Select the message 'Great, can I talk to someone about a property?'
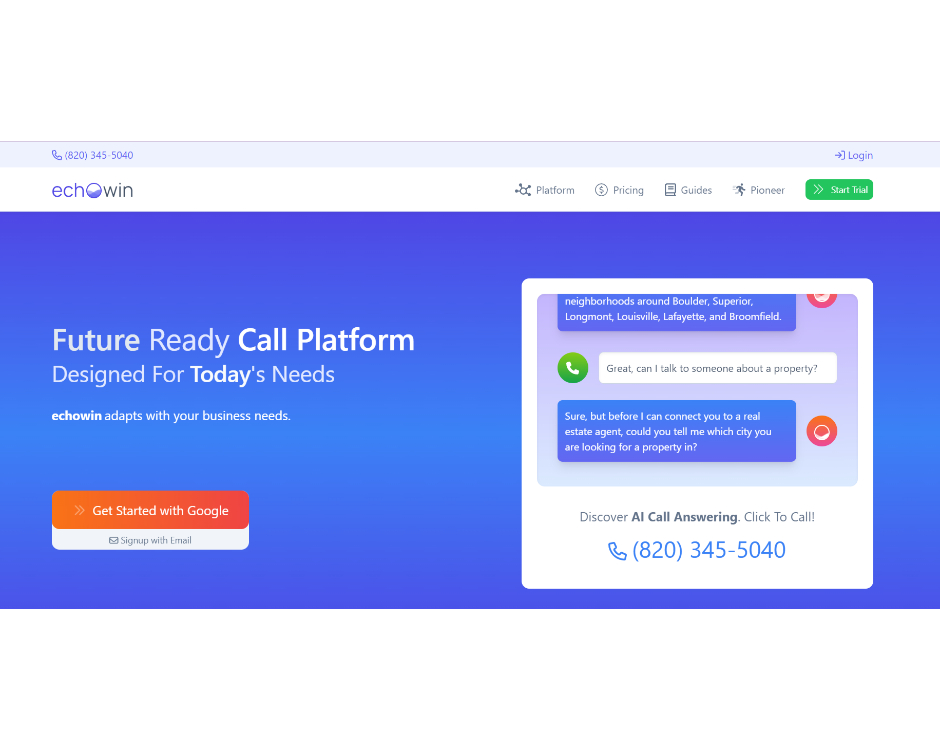Image resolution: width=940 pixels, height=750 pixels. click(x=718, y=368)
